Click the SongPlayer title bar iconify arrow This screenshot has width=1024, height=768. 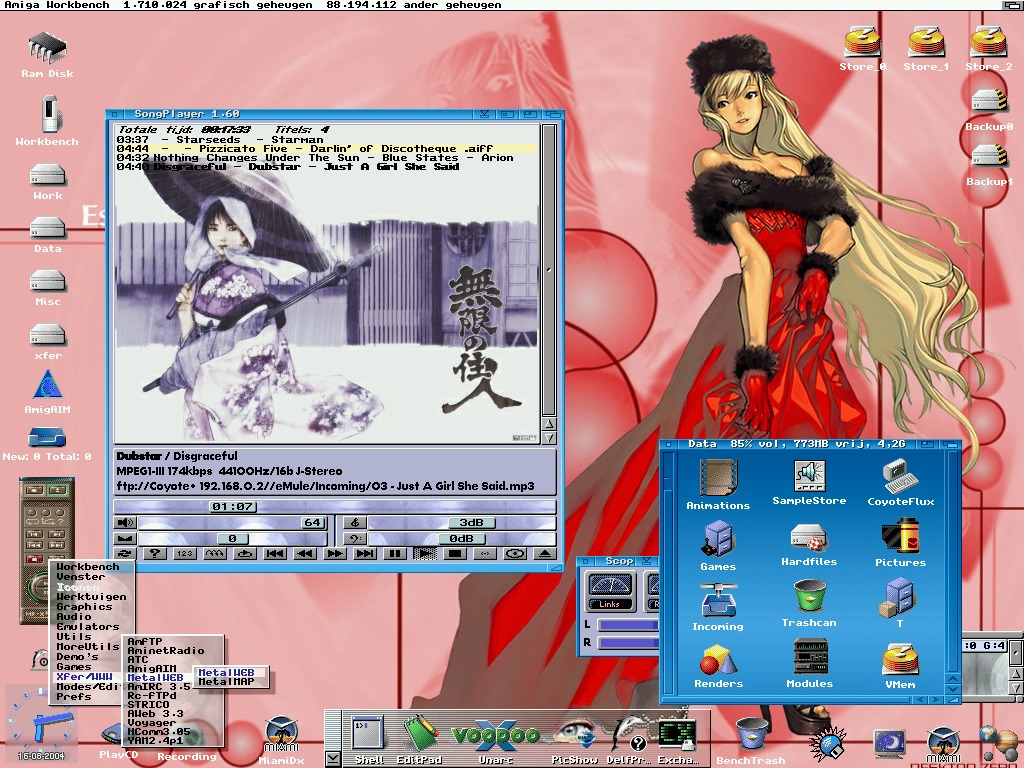pyautogui.click(x=485, y=114)
